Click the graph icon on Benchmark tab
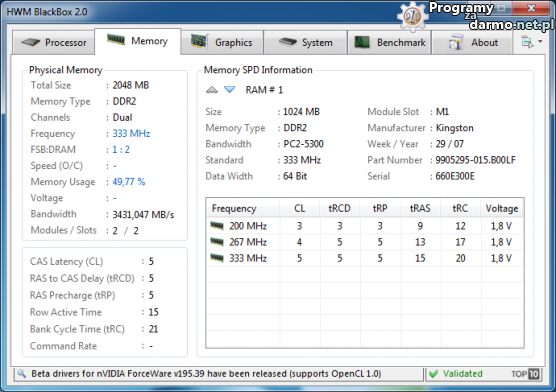556x392 pixels. pyautogui.click(x=362, y=43)
